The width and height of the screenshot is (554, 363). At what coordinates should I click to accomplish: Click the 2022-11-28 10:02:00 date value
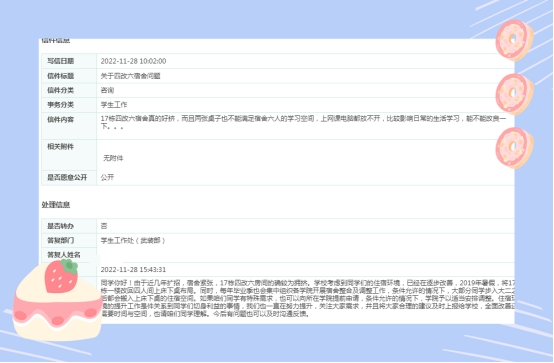pos(133,61)
